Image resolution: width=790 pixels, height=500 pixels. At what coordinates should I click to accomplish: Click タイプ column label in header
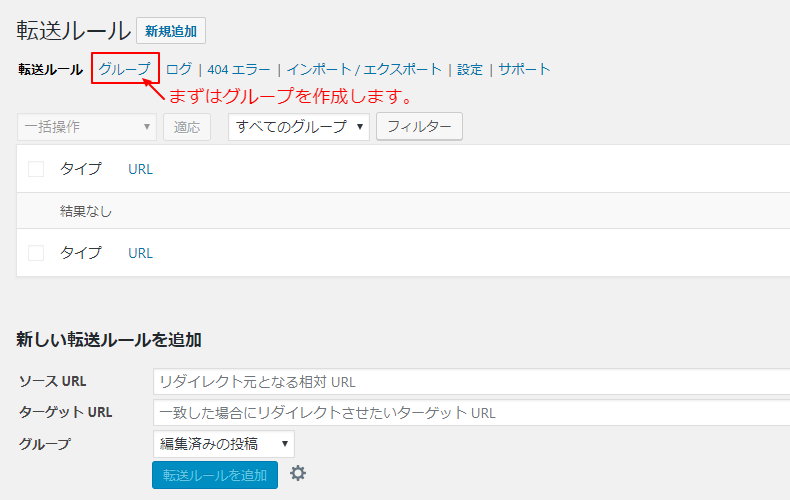(x=81, y=169)
